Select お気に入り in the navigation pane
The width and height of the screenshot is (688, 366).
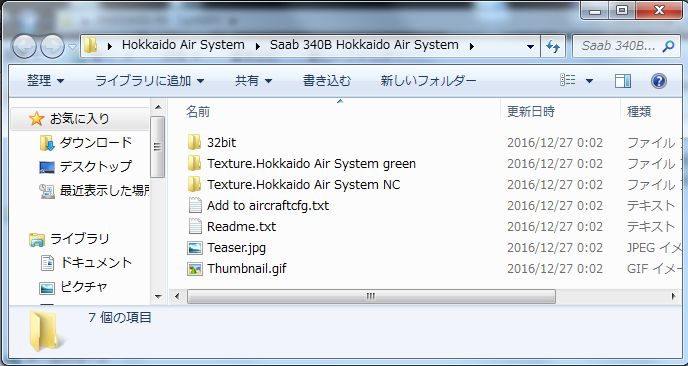(x=79, y=118)
